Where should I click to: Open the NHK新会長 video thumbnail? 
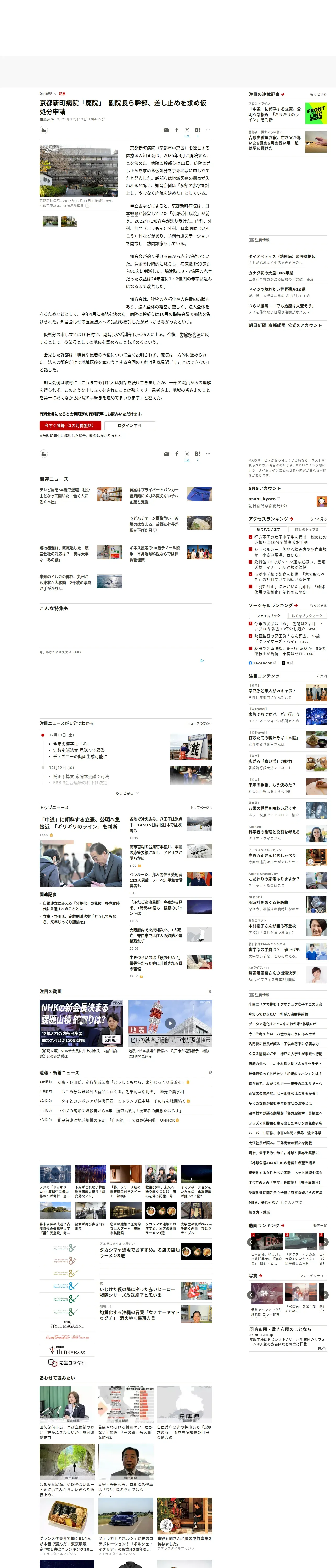click(x=81, y=1023)
